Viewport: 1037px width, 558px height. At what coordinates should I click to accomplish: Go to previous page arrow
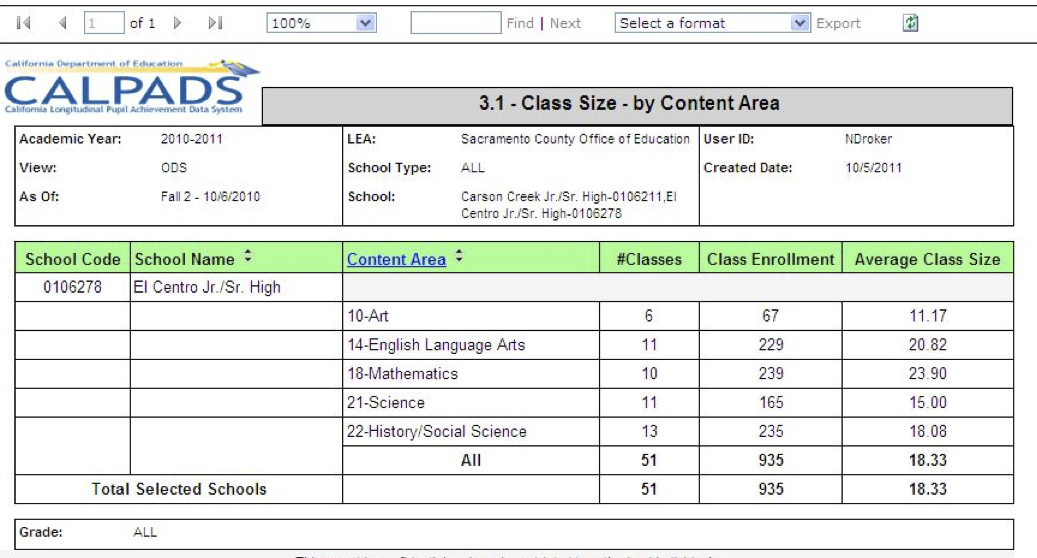coord(63,23)
